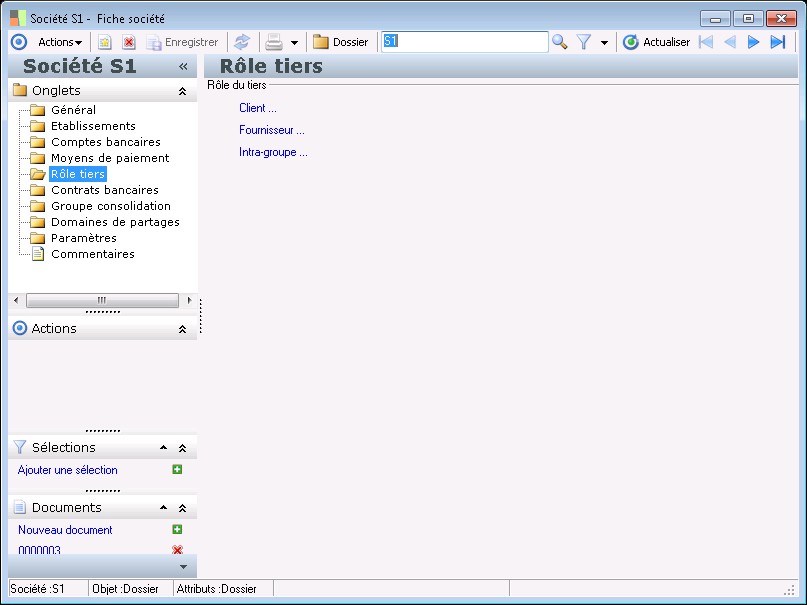The height and width of the screenshot is (605, 807).
Task: Click the printer icon
Action: pyautogui.click(x=274, y=42)
